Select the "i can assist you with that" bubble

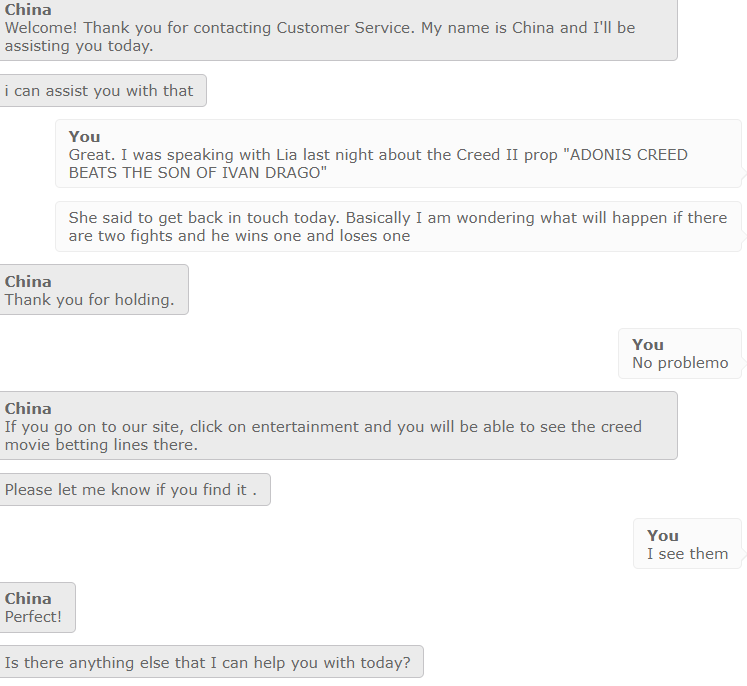click(x=103, y=91)
